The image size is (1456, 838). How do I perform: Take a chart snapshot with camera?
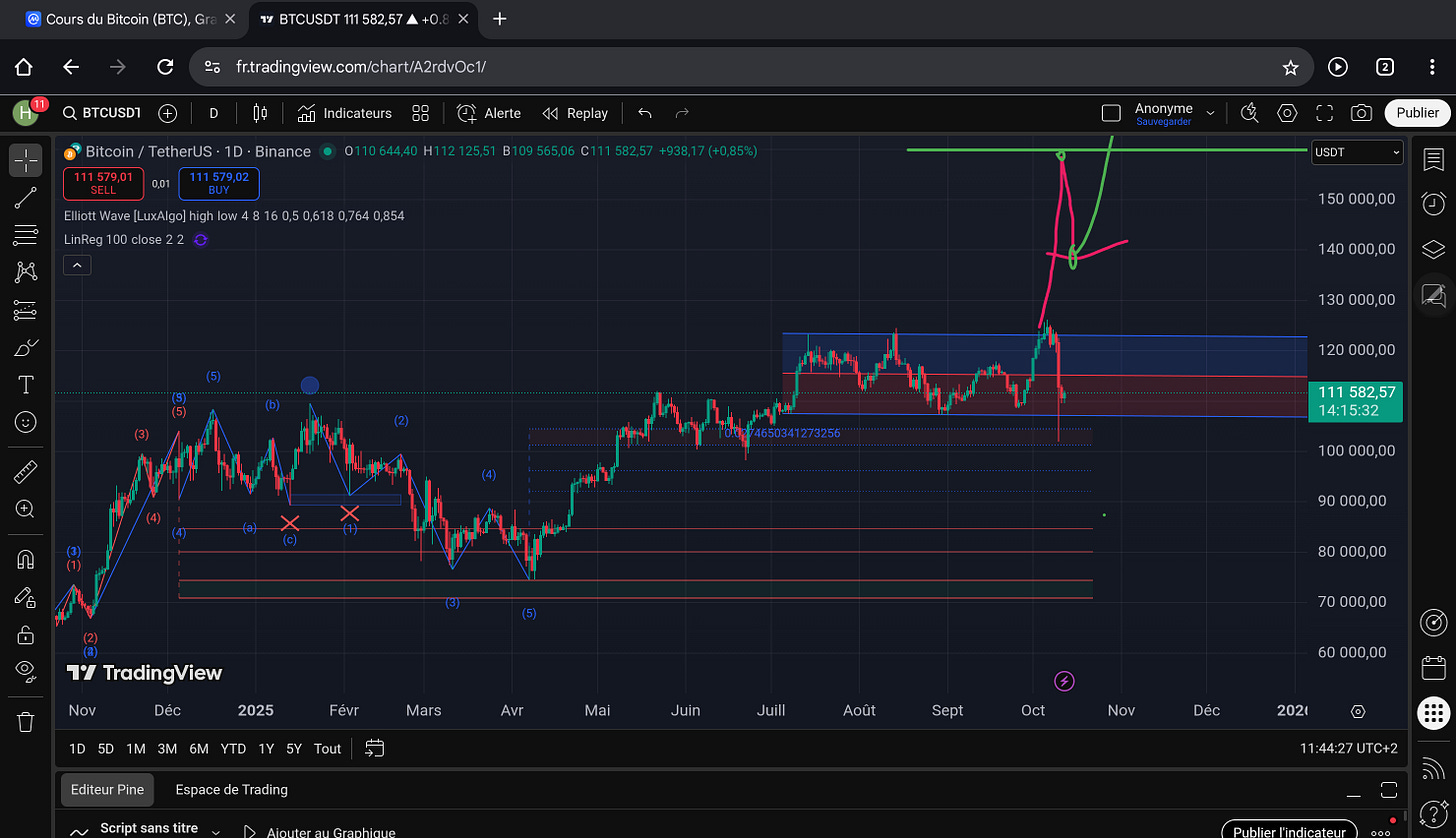pyautogui.click(x=1361, y=113)
